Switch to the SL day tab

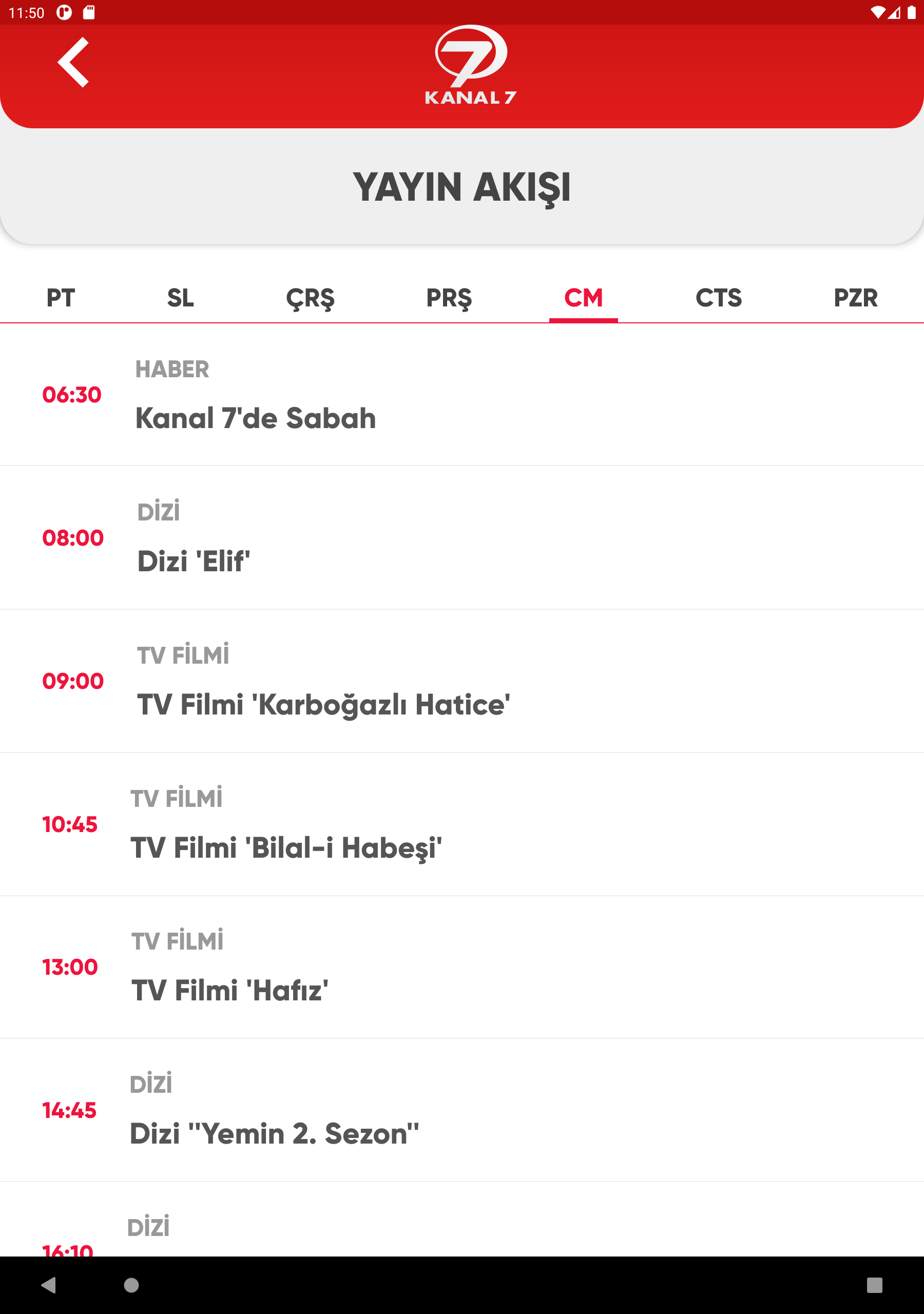180,298
